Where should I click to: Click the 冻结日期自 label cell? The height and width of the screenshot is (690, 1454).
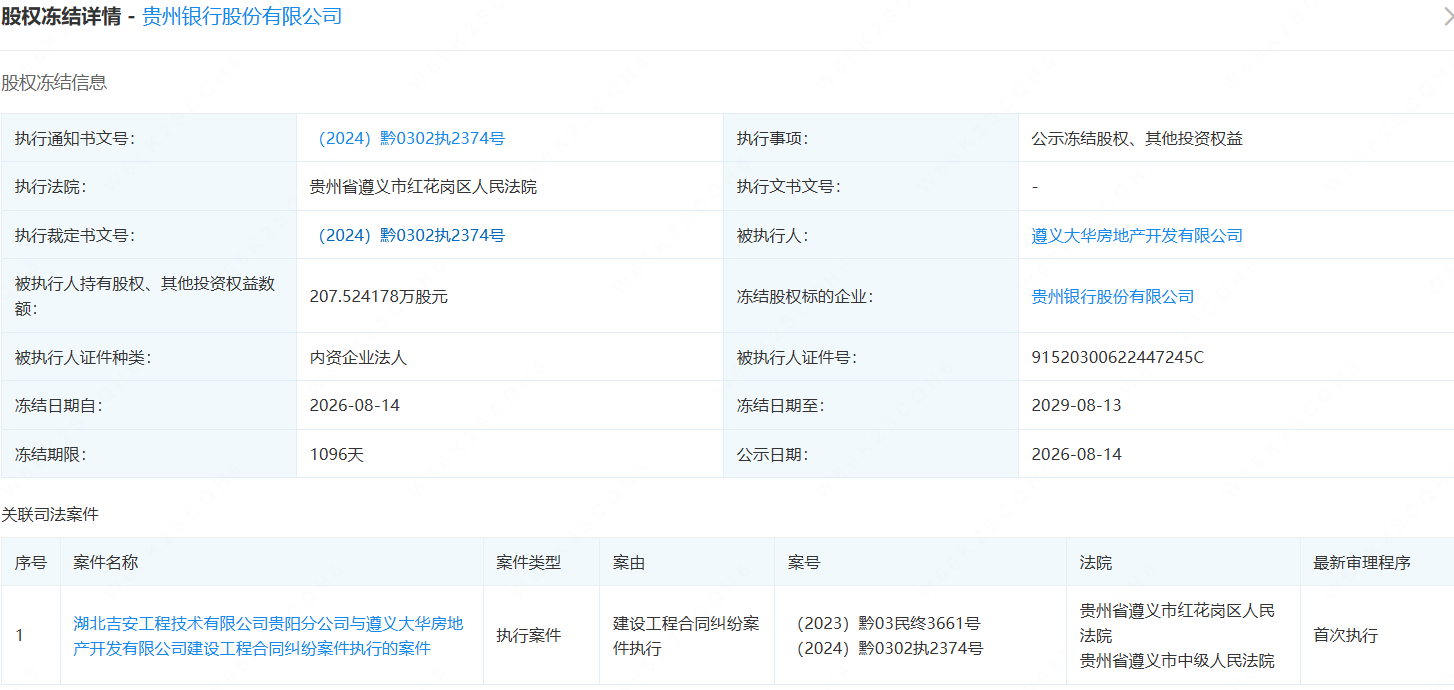pos(149,406)
